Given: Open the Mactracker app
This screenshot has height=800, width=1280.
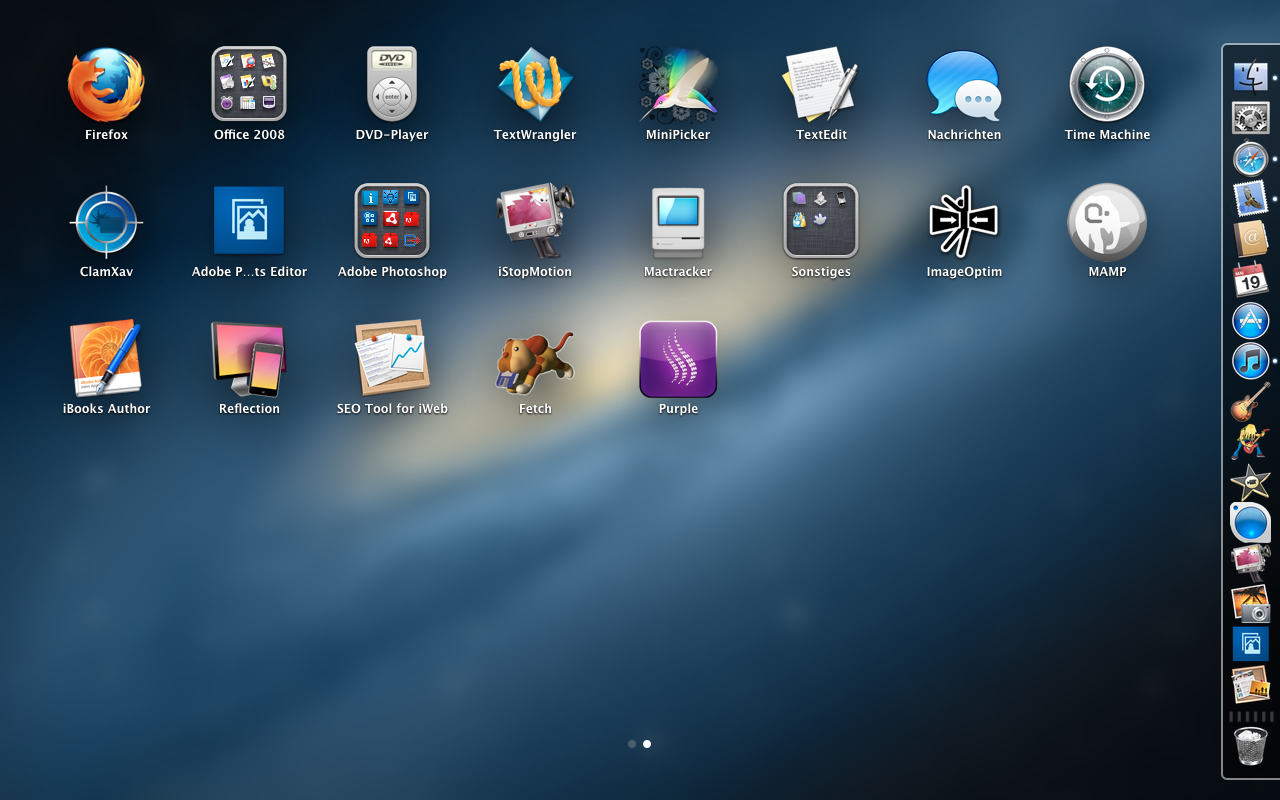Looking at the screenshot, I should (x=678, y=221).
